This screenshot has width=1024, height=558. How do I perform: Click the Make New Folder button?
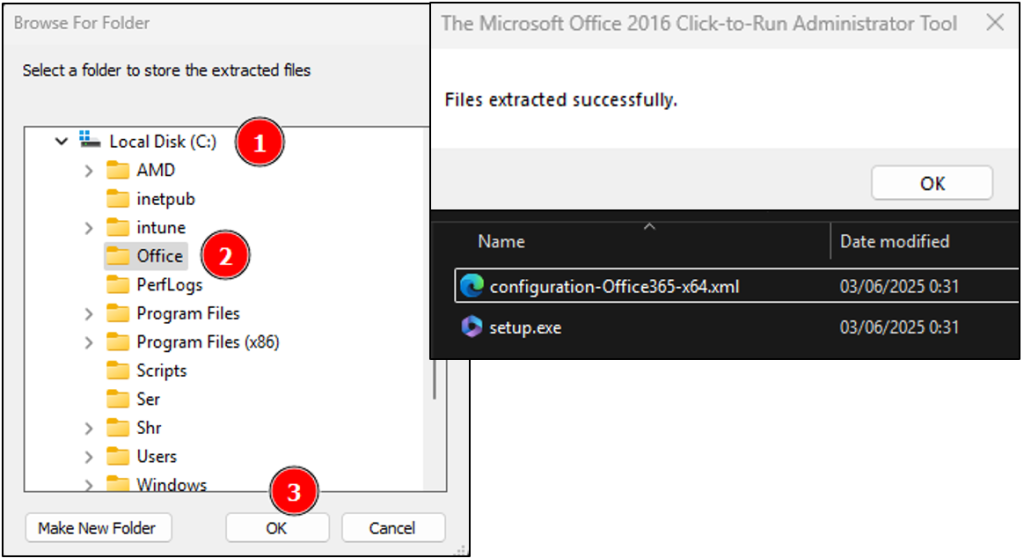pyautogui.click(x=98, y=528)
